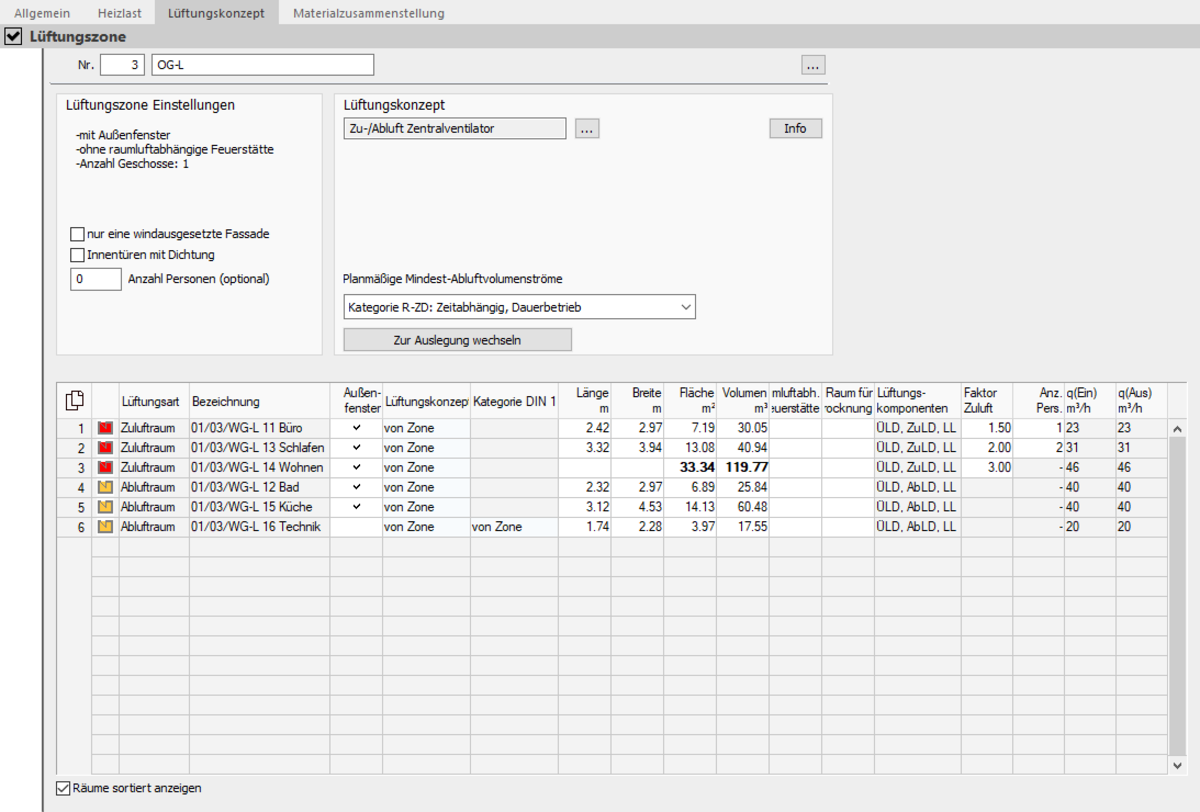The height and width of the screenshot is (812, 1200).
Task: Click red supply-air icon for Büro row
Action: (105, 427)
